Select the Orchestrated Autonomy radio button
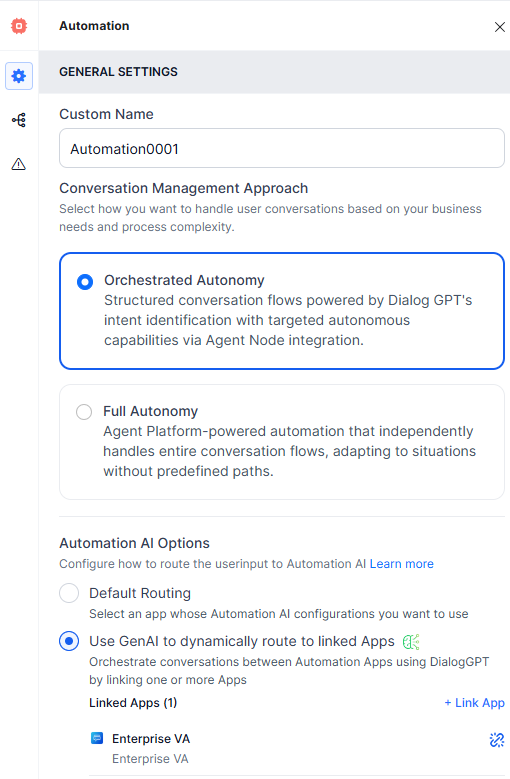 (x=85, y=282)
